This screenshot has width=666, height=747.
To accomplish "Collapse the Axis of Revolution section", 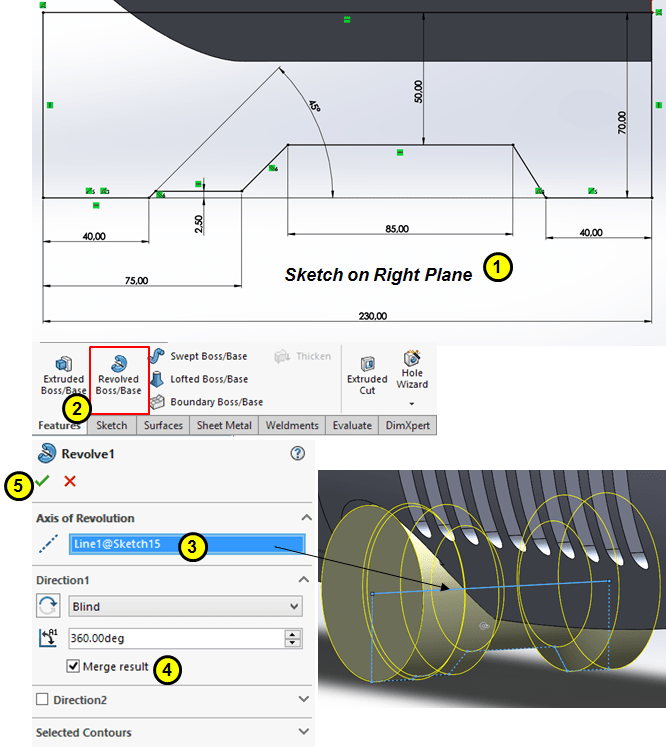I will tap(304, 518).
